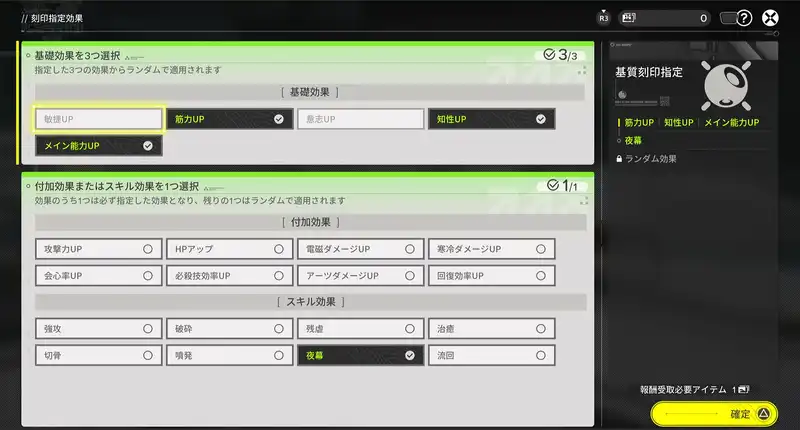Select the 意志UP base effect

(x=361, y=119)
